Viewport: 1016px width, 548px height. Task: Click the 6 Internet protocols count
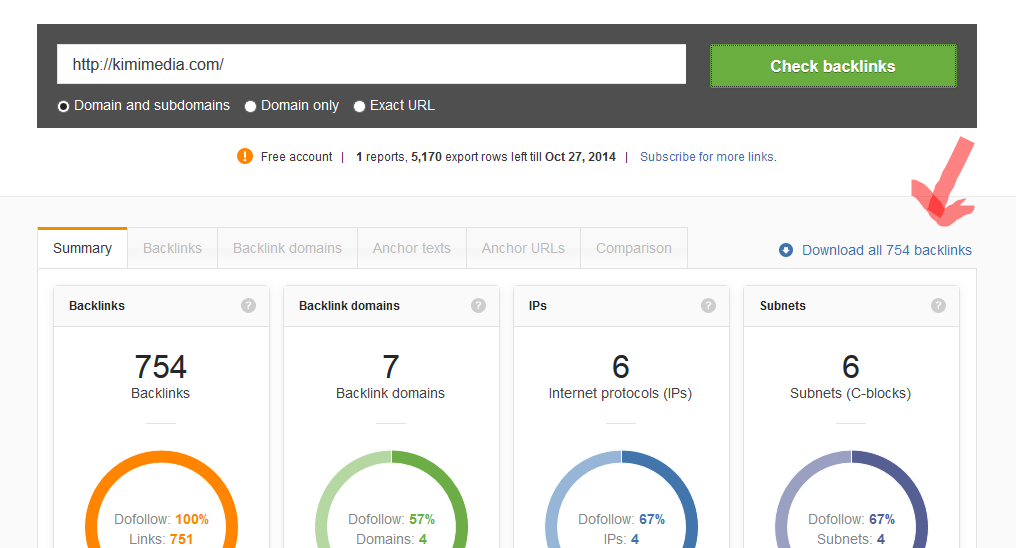click(621, 367)
